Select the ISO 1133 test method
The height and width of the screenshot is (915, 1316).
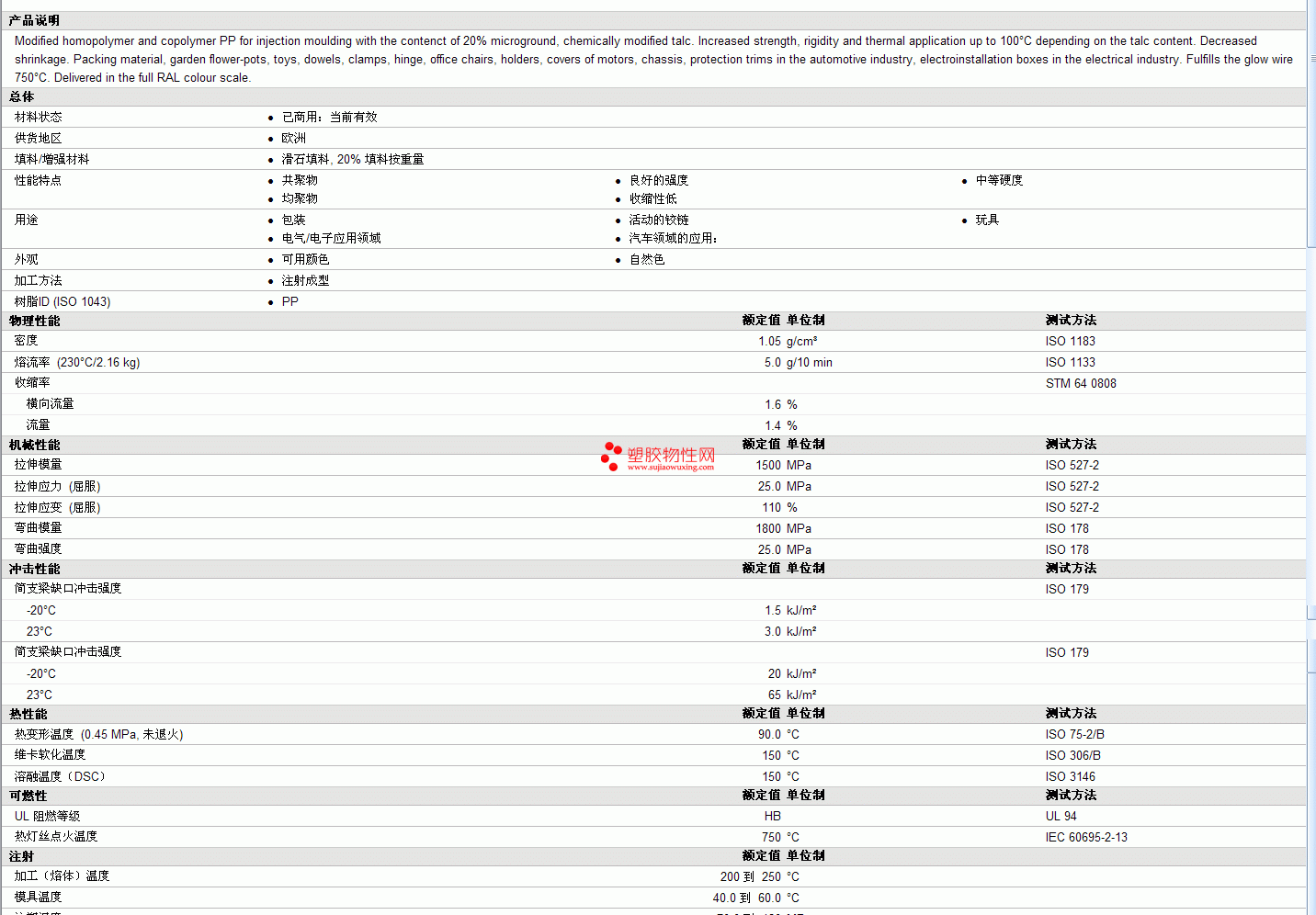(x=1071, y=362)
